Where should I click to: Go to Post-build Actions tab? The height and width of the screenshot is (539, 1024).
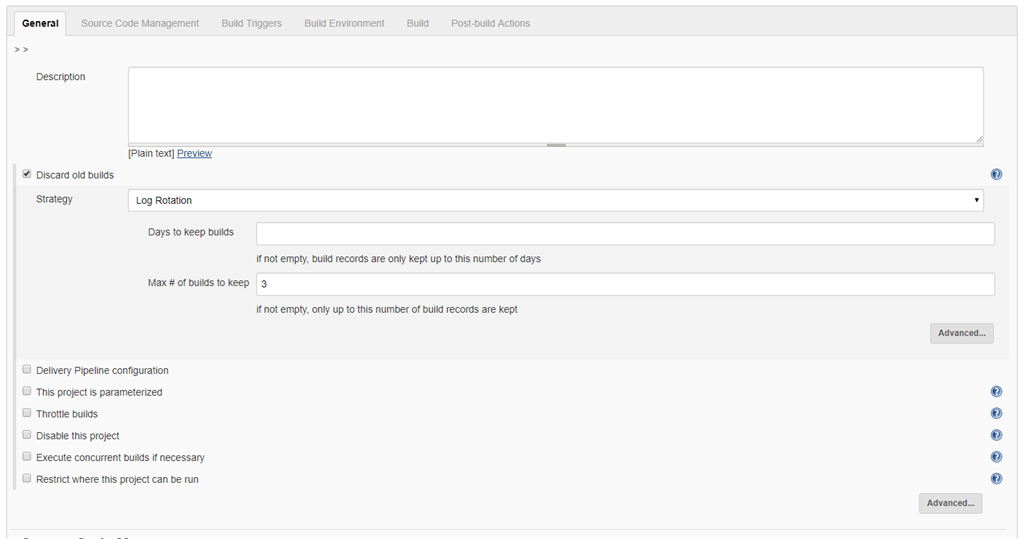(x=490, y=23)
